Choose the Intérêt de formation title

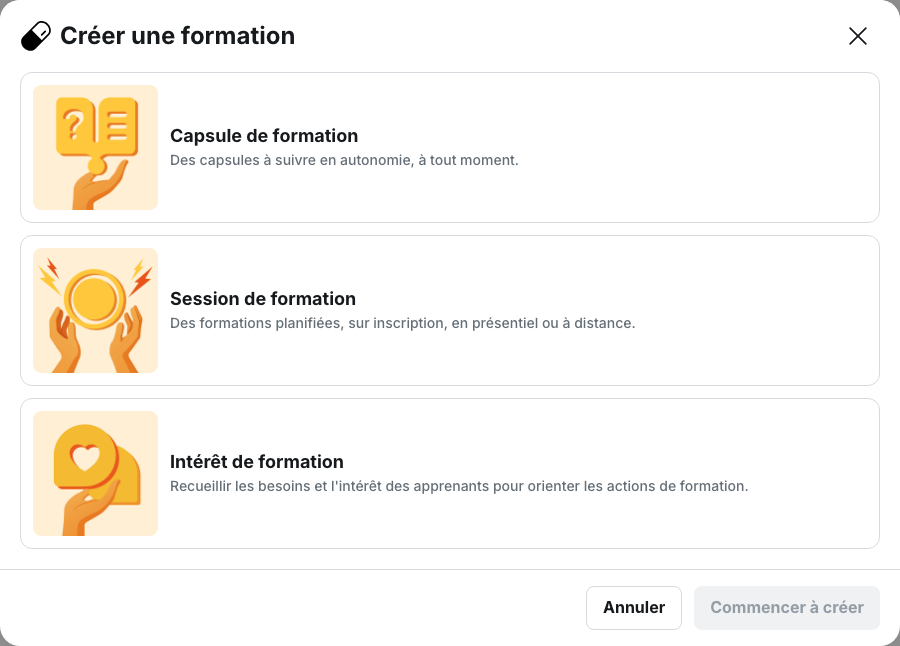(x=257, y=462)
